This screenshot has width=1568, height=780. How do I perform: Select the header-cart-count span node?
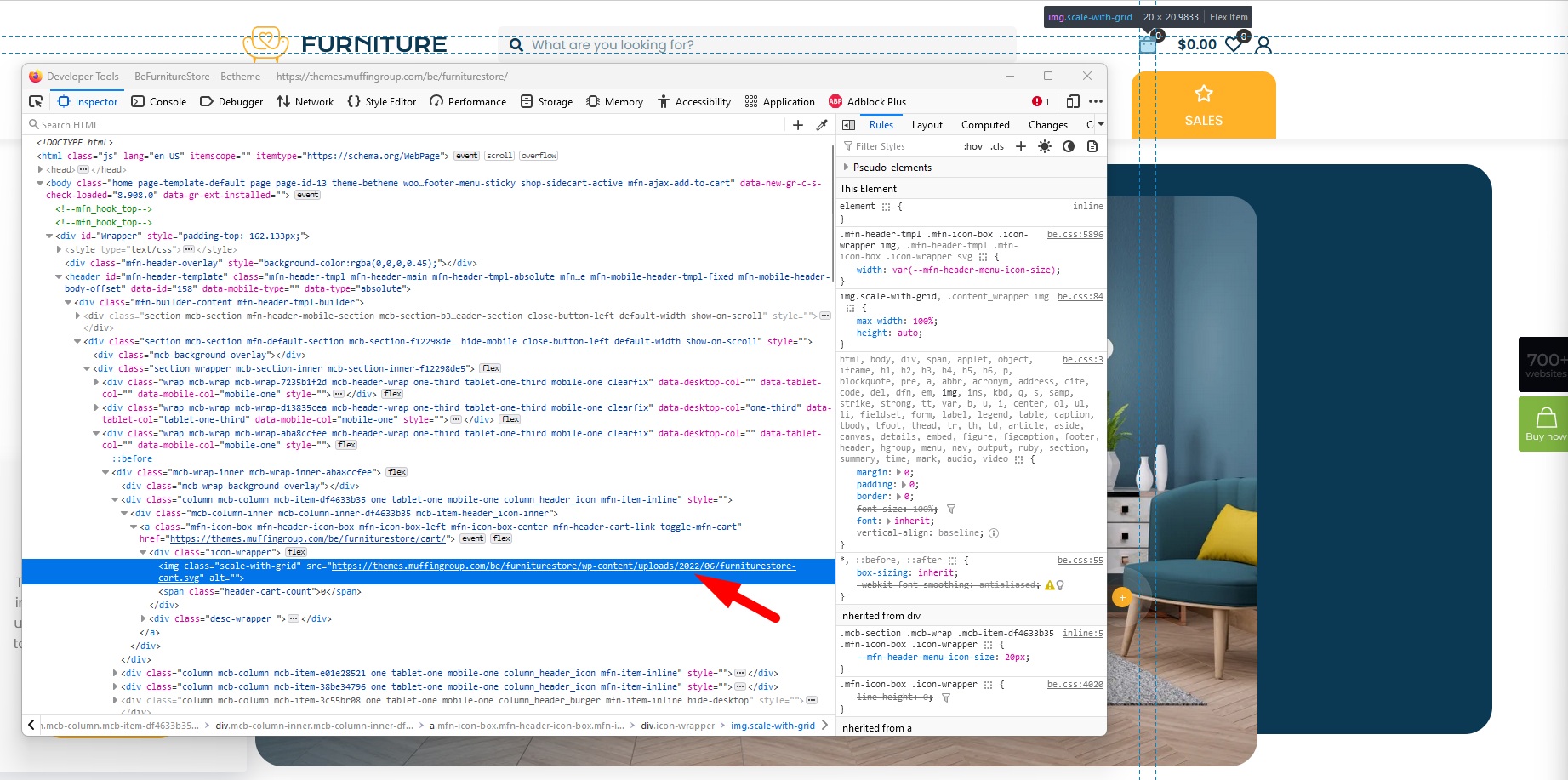259,591
